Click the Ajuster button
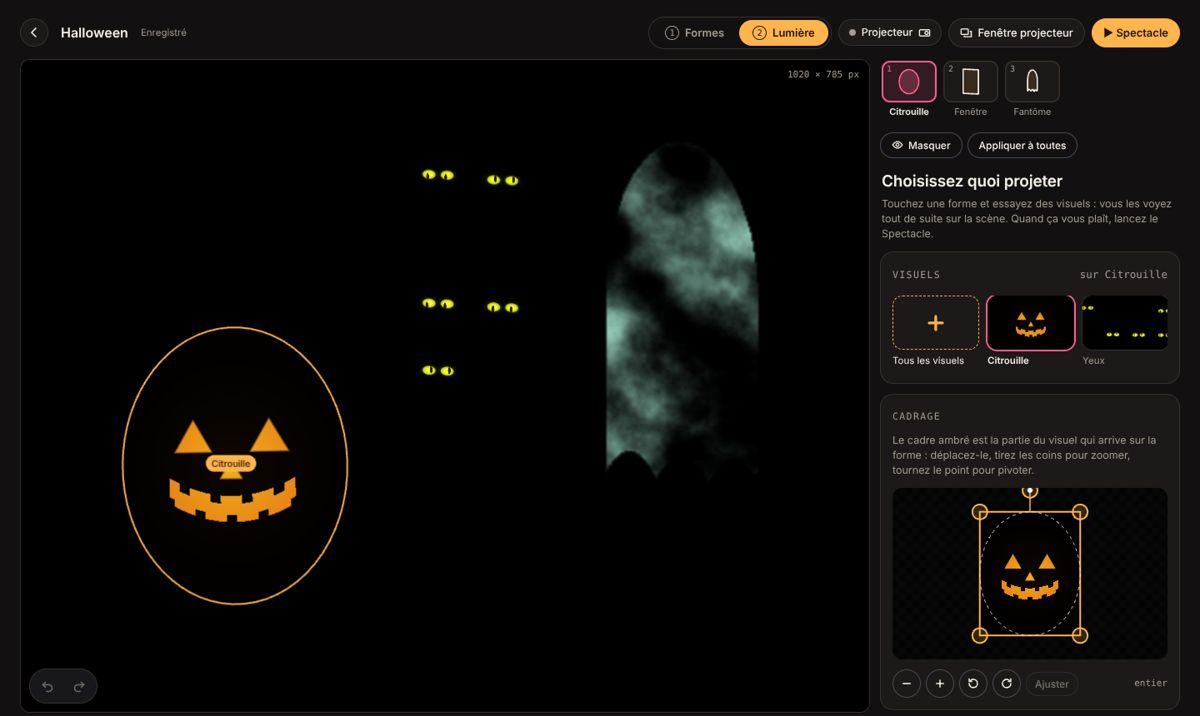This screenshot has width=1200, height=716. (x=1052, y=684)
